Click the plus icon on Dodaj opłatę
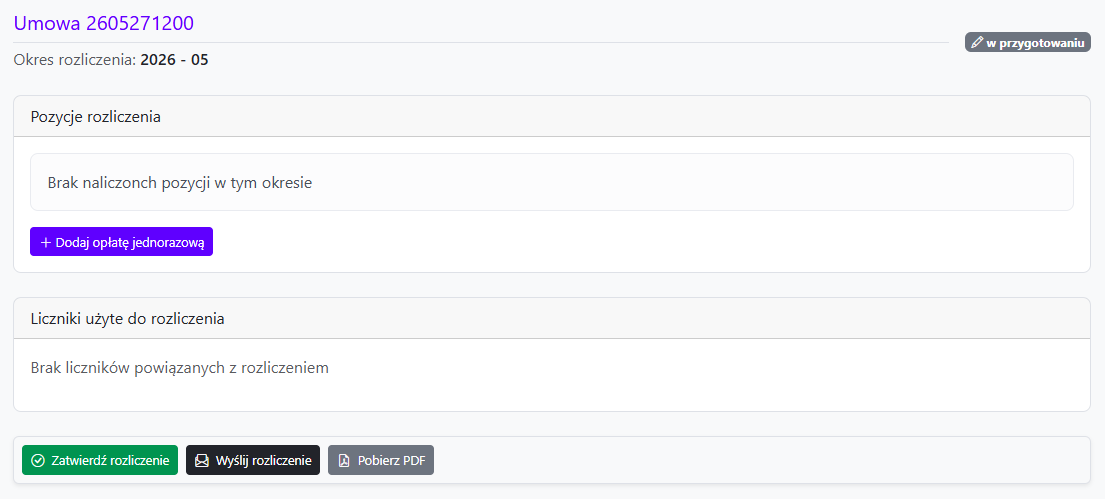Screen dimensions: 1105x499 coord(46,242)
